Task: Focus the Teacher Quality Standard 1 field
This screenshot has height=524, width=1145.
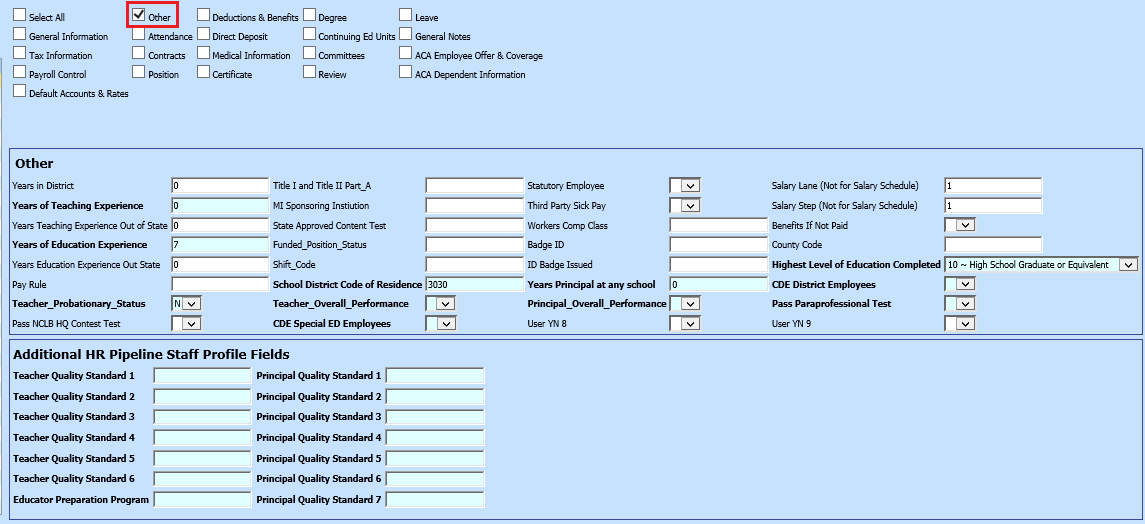Action: [x=202, y=376]
